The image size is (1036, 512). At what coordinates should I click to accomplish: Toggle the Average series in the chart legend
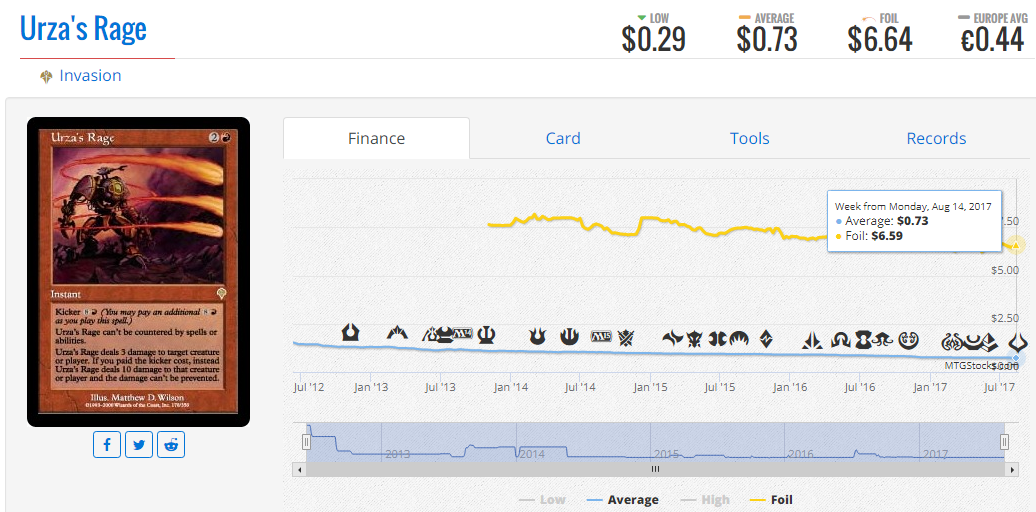coord(622,500)
